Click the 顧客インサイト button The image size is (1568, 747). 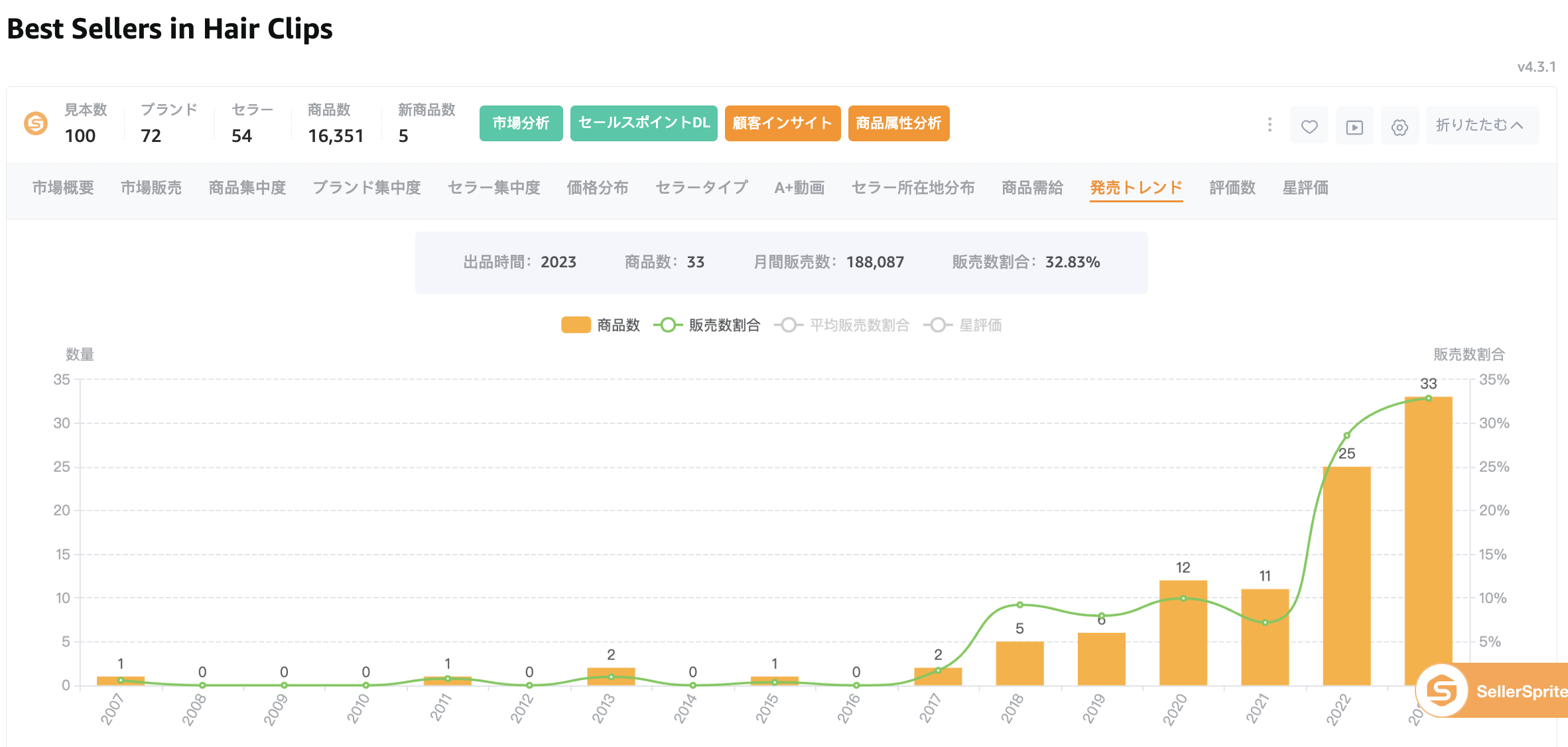(x=783, y=123)
